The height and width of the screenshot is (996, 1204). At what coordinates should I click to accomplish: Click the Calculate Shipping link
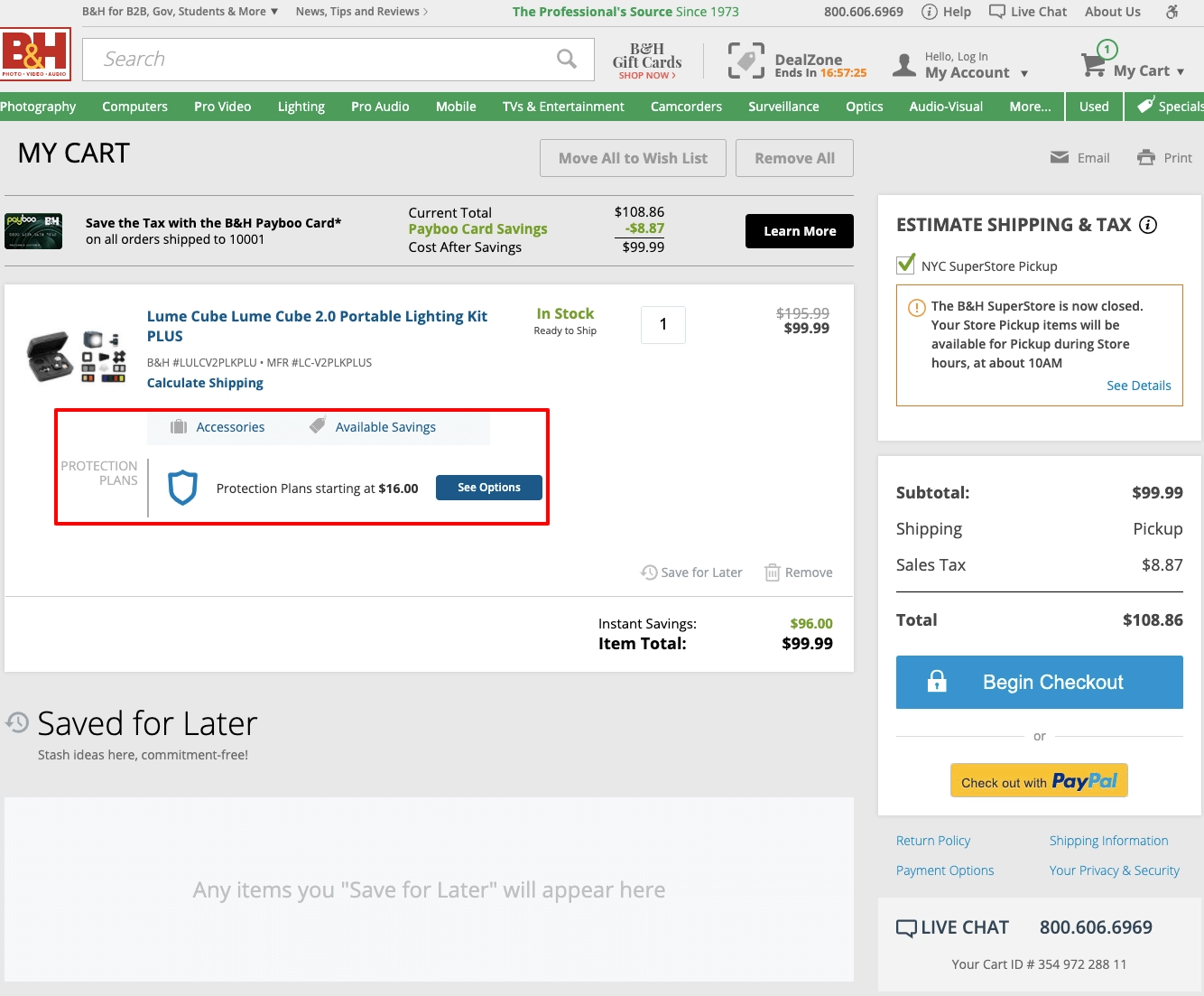pos(205,383)
